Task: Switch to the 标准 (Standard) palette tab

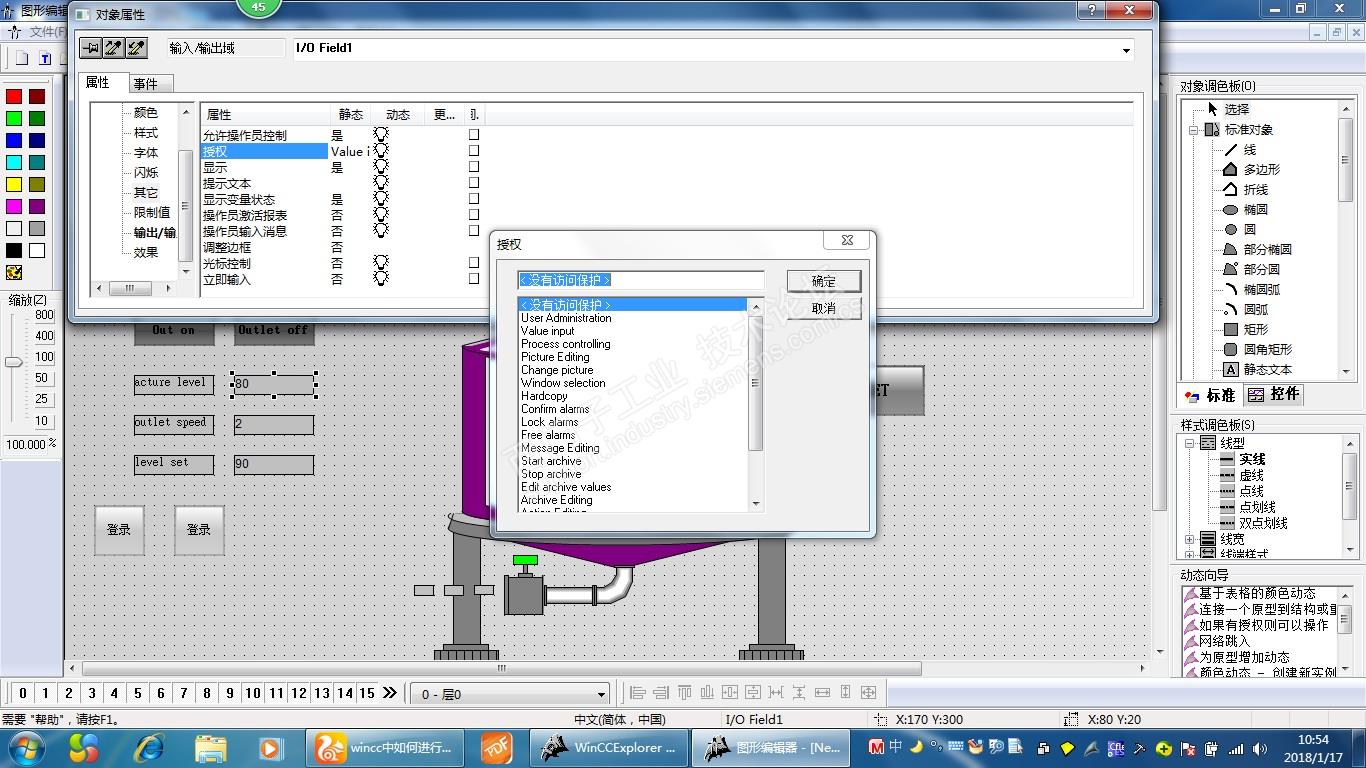Action: [x=1211, y=395]
